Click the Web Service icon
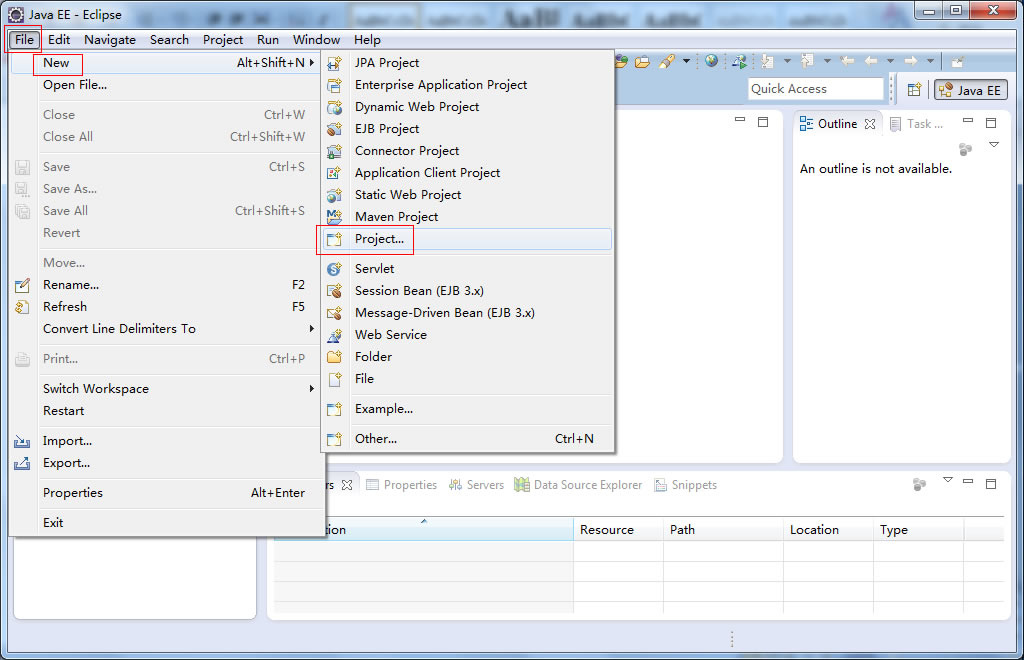1024x660 pixels. click(x=334, y=336)
